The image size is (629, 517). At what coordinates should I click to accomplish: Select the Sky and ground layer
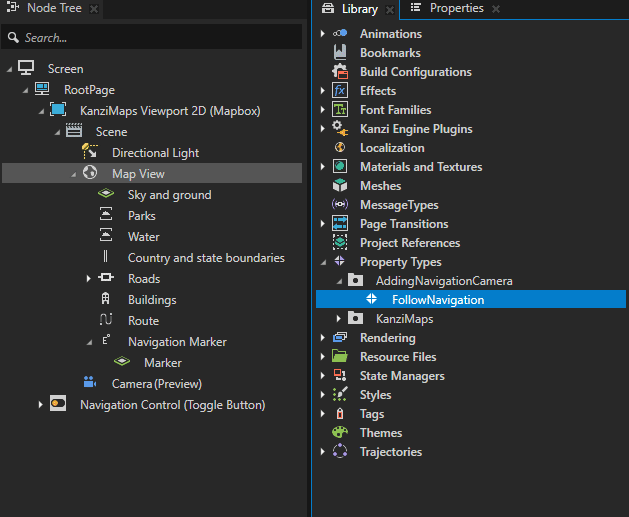pos(169,195)
